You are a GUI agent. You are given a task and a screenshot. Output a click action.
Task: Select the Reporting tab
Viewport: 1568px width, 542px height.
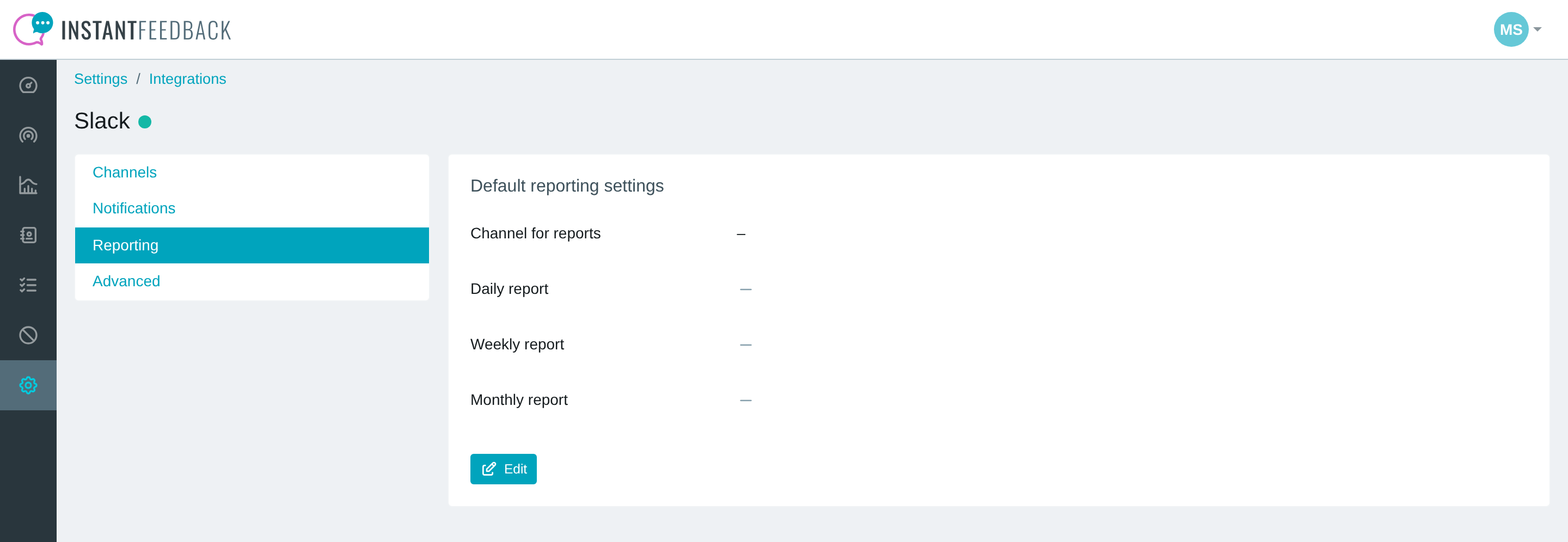[x=252, y=245]
